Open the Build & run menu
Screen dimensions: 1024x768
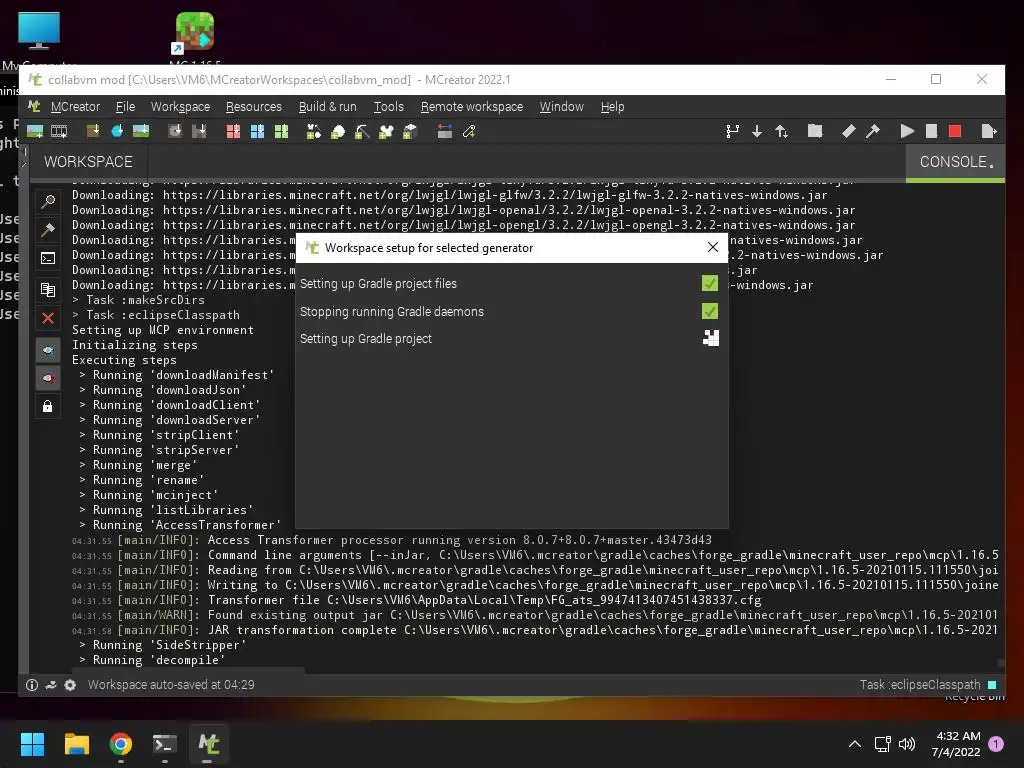[327, 106]
